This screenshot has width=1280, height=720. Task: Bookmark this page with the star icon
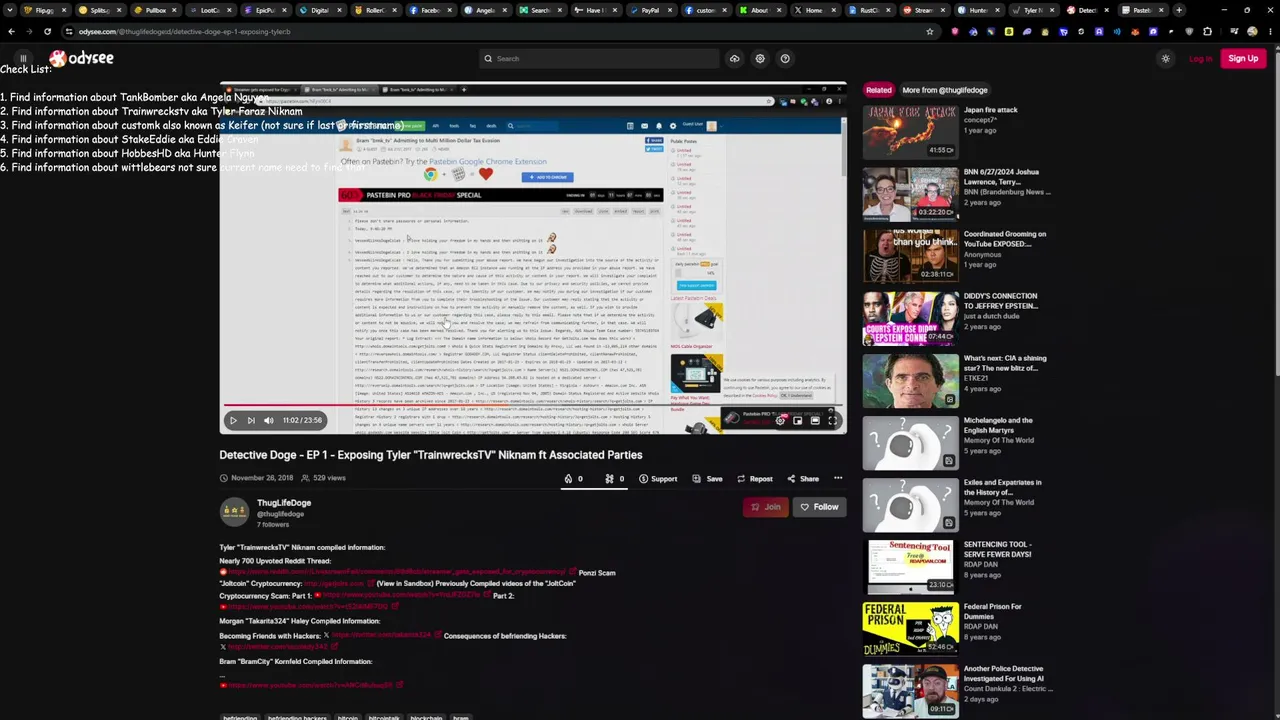930,32
